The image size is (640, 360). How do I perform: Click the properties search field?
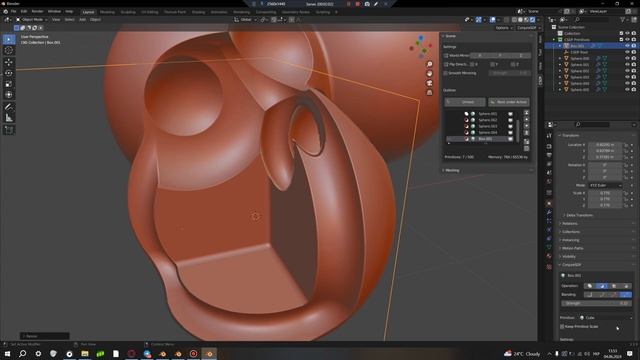(x=592, y=124)
